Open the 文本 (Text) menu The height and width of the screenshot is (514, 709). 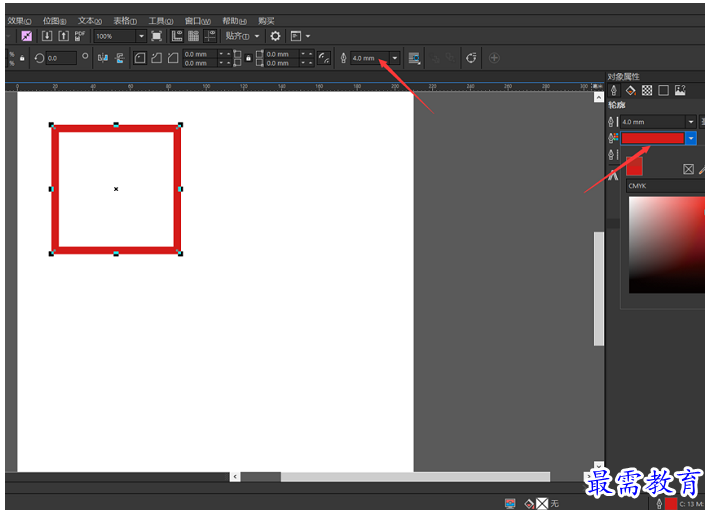(x=90, y=21)
